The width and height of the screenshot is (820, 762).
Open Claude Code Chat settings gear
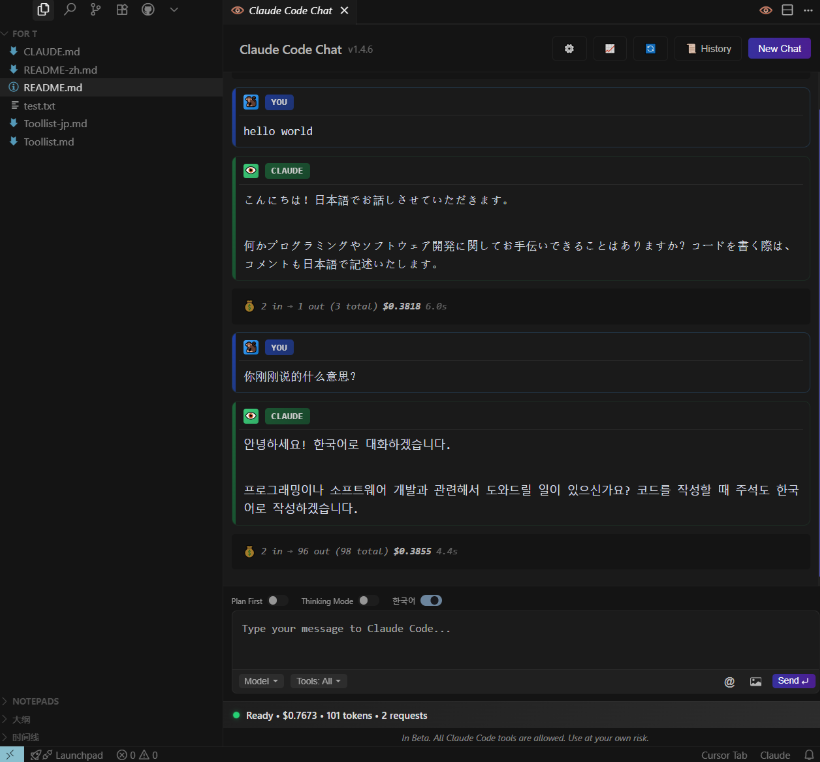569,49
